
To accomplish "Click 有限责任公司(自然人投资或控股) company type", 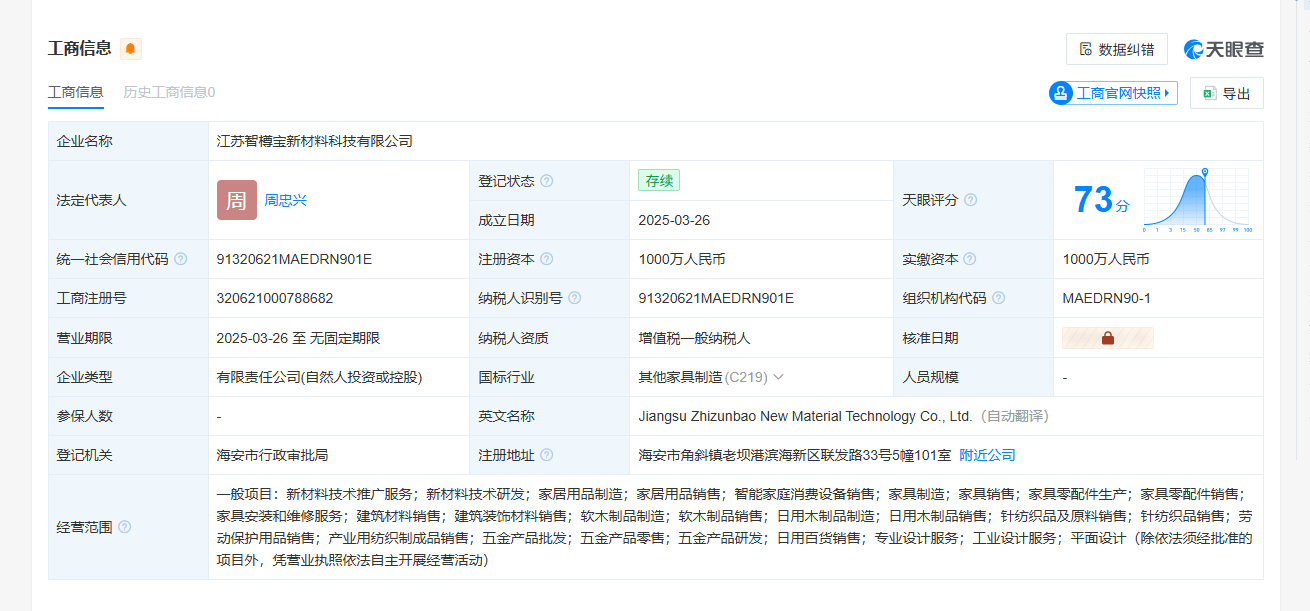I will (x=319, y=377).
